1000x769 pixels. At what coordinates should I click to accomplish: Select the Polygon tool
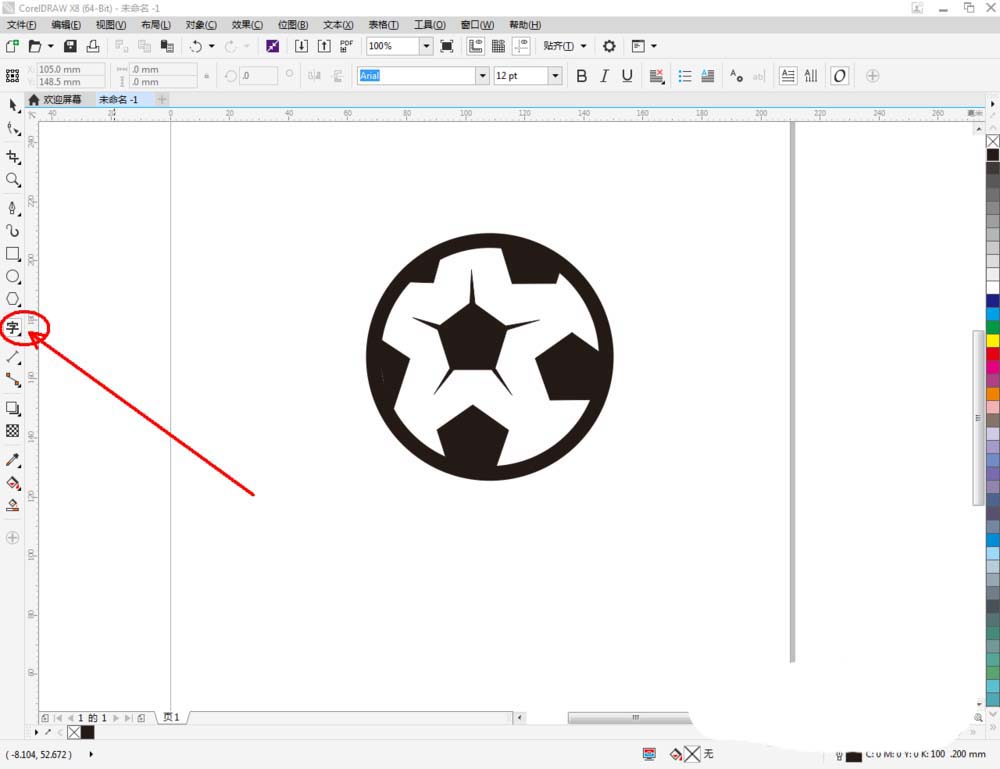click(x=13, y=299)
